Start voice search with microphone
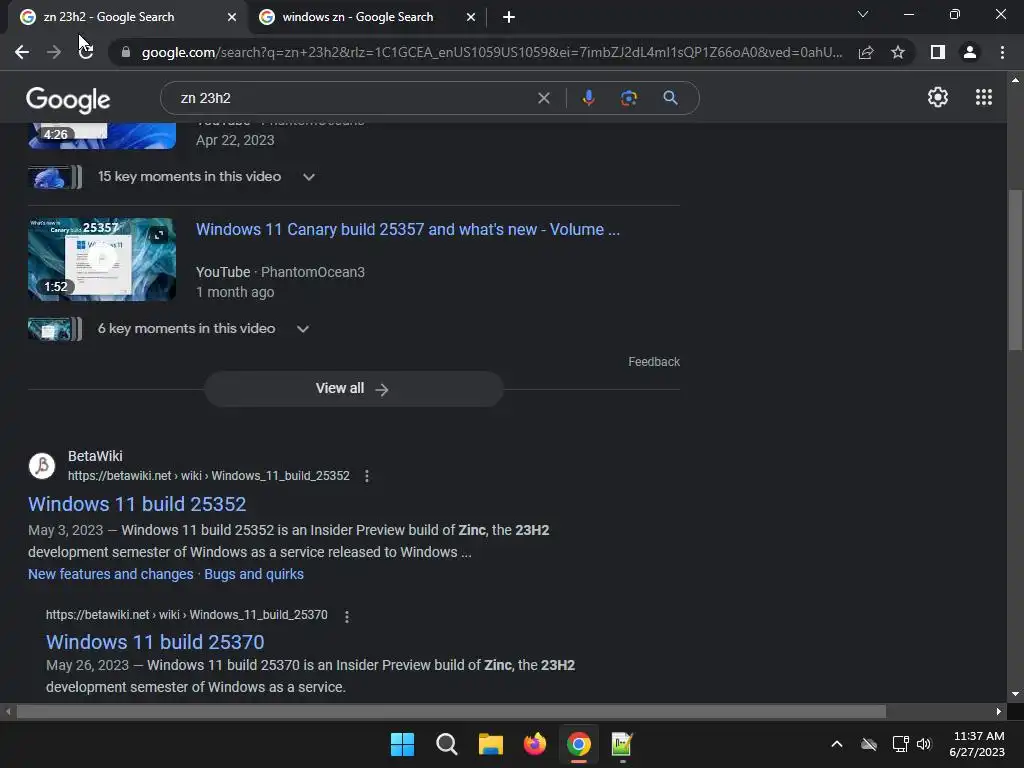 (588, 98)
